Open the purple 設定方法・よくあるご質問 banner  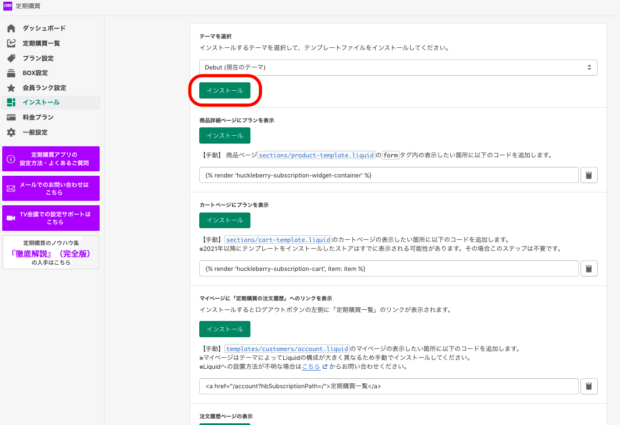click(x=50, y=159)
